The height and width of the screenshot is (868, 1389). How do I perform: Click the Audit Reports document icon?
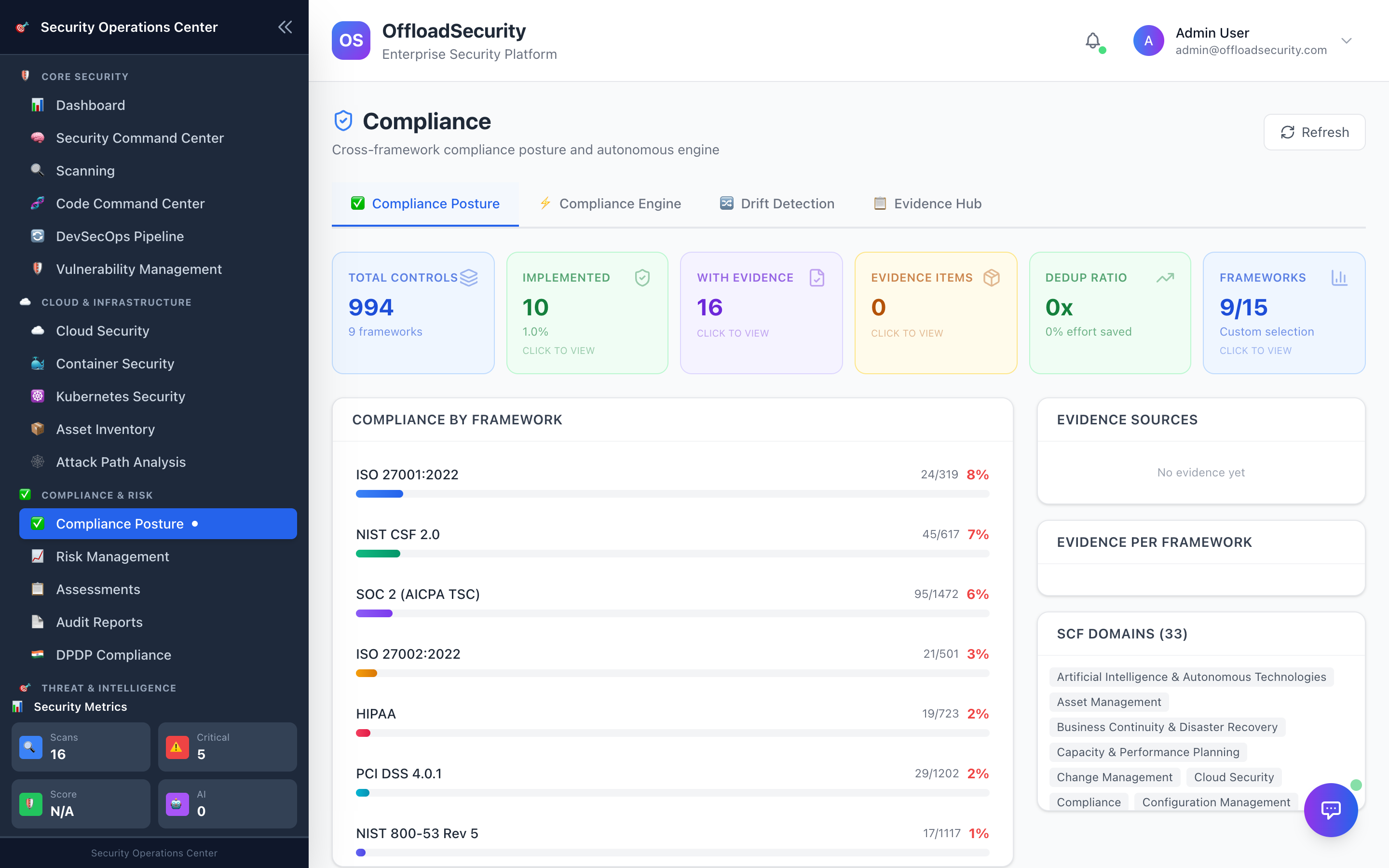coord(37,622)
